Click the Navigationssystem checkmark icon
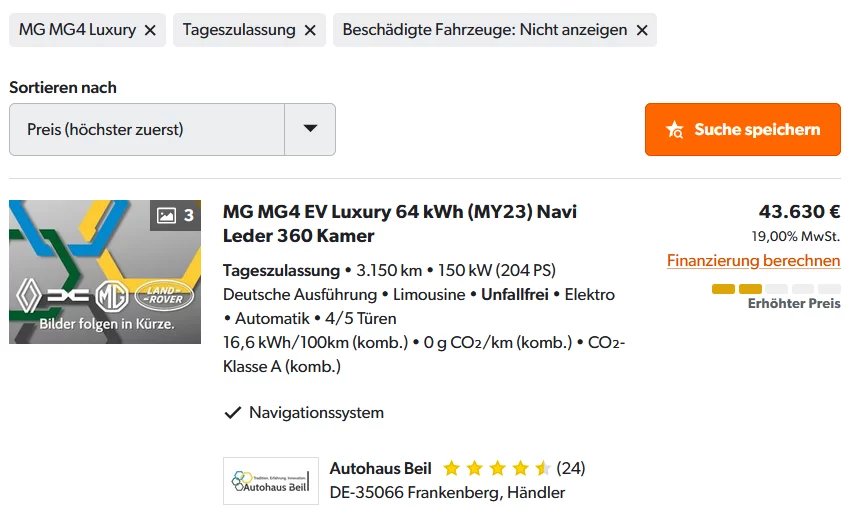 pos(233,413)
